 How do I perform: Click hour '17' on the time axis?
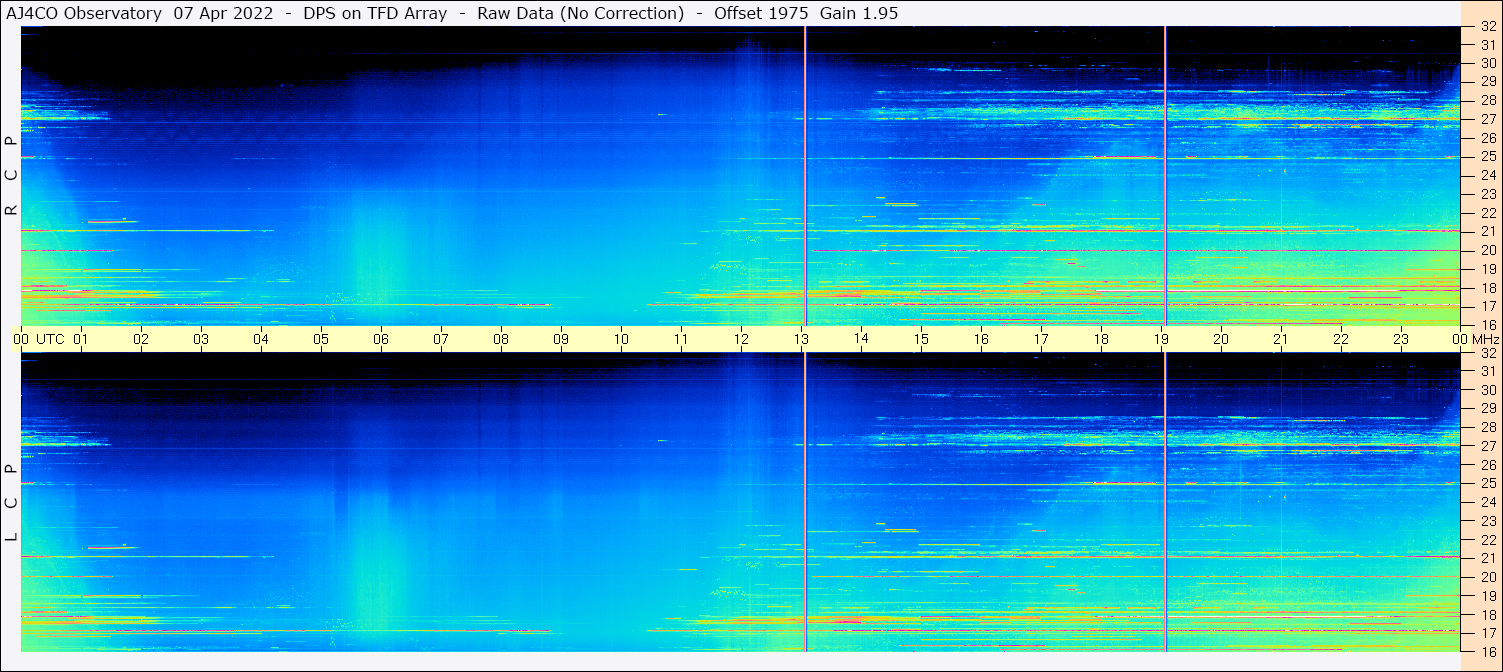[x=1041, y=339]
